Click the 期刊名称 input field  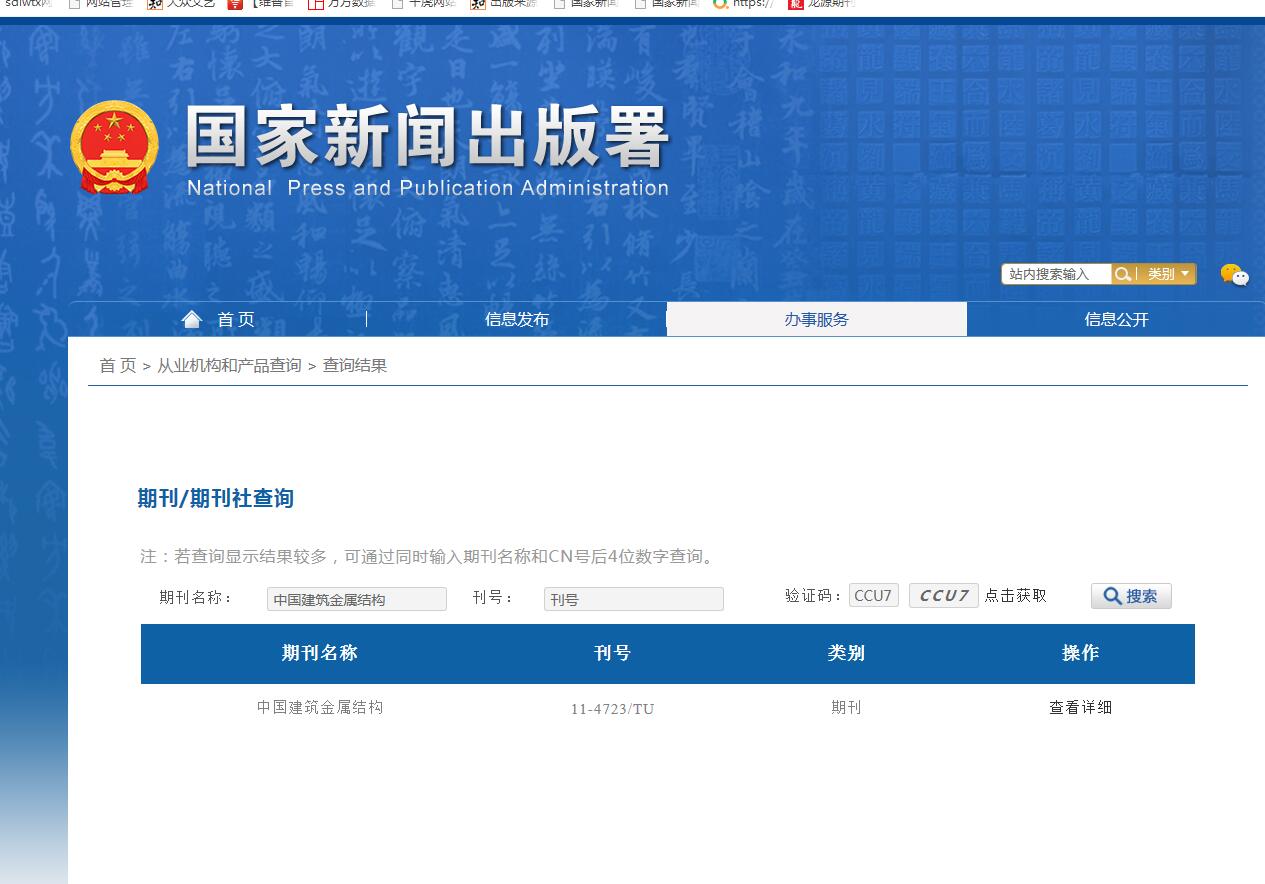(x=356, y=599)
